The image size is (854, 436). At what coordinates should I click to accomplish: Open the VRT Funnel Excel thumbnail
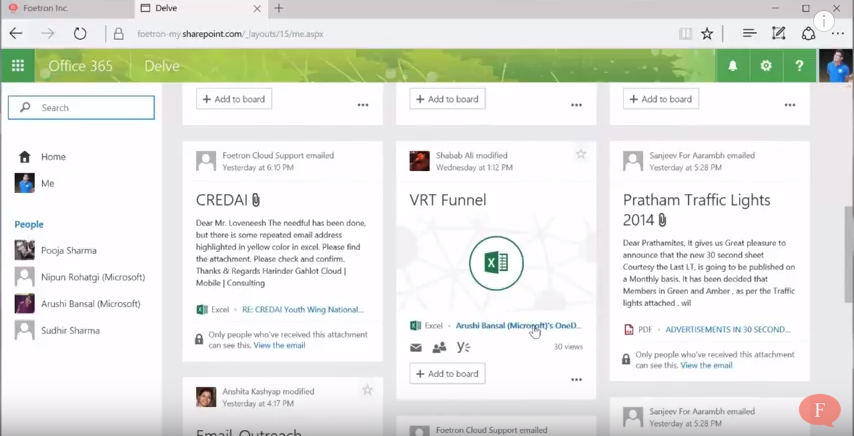(x=496, y=263)
